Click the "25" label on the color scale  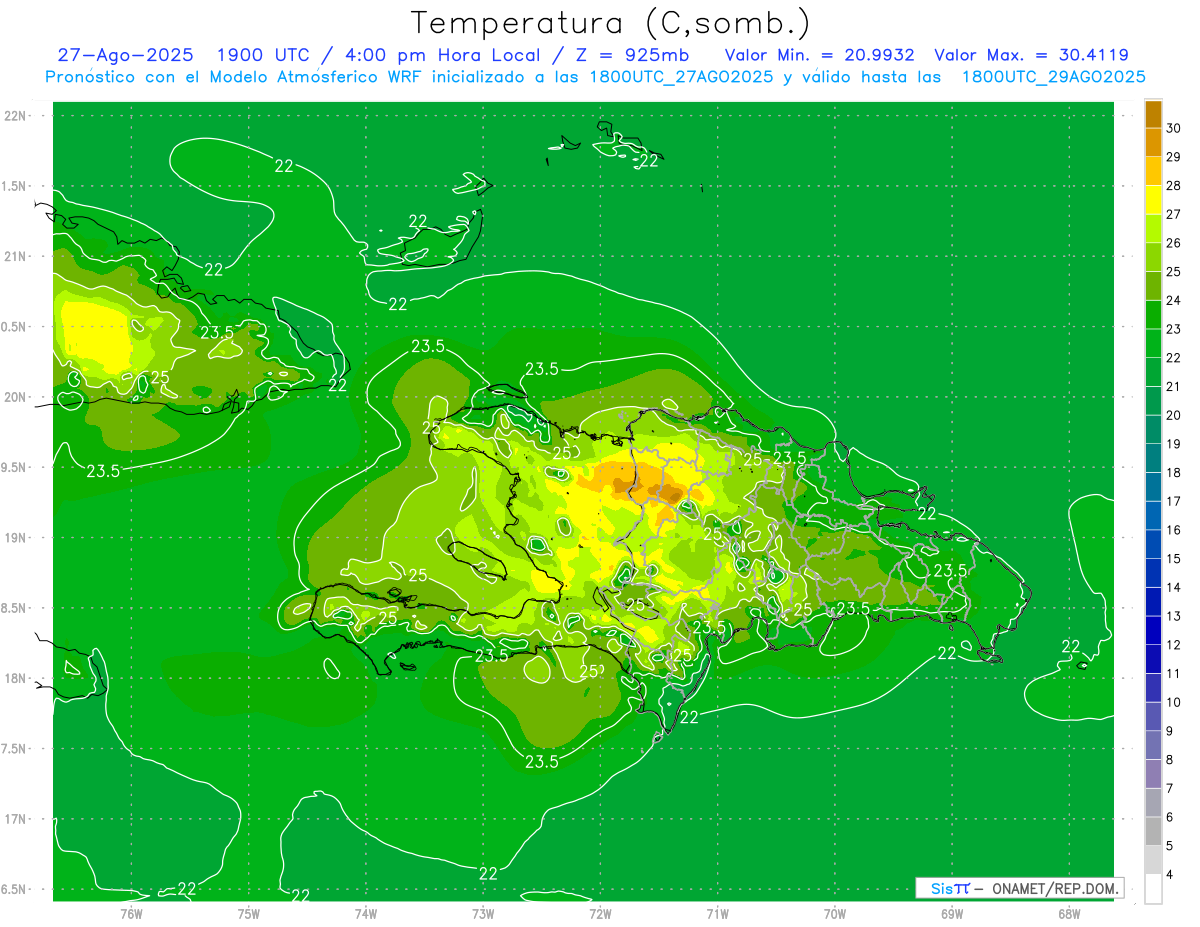[1174, 272]
